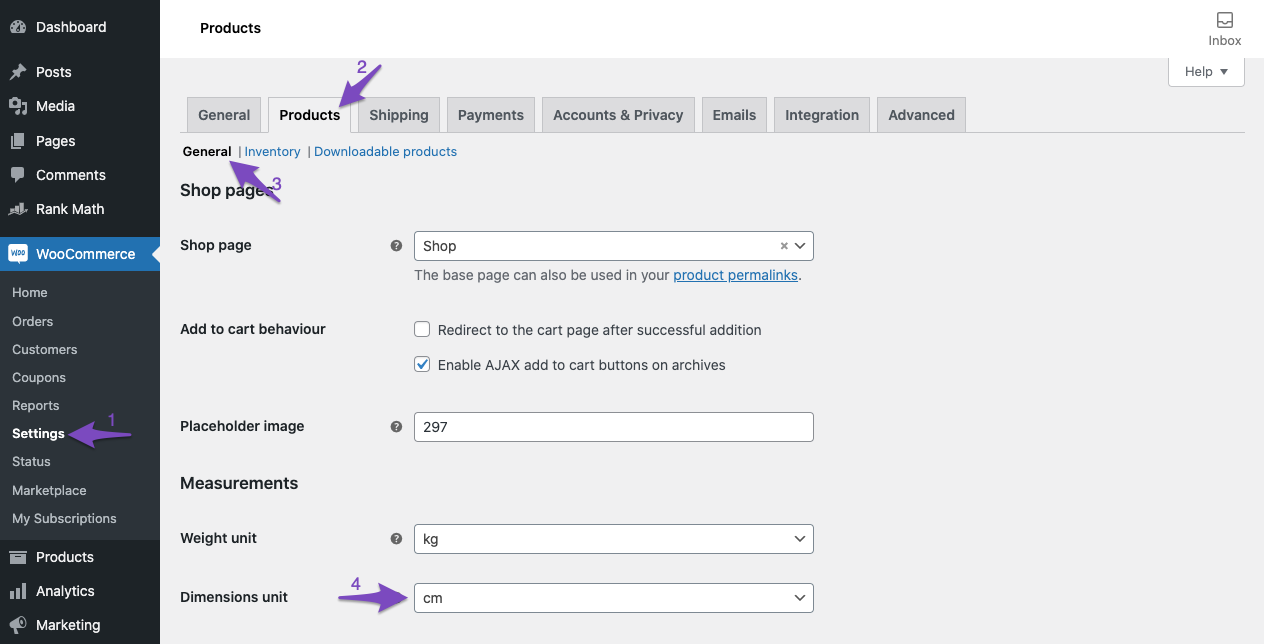Open the Inventory sub-section link
This screenshot has height=644, width=1264.
(273, 152)
